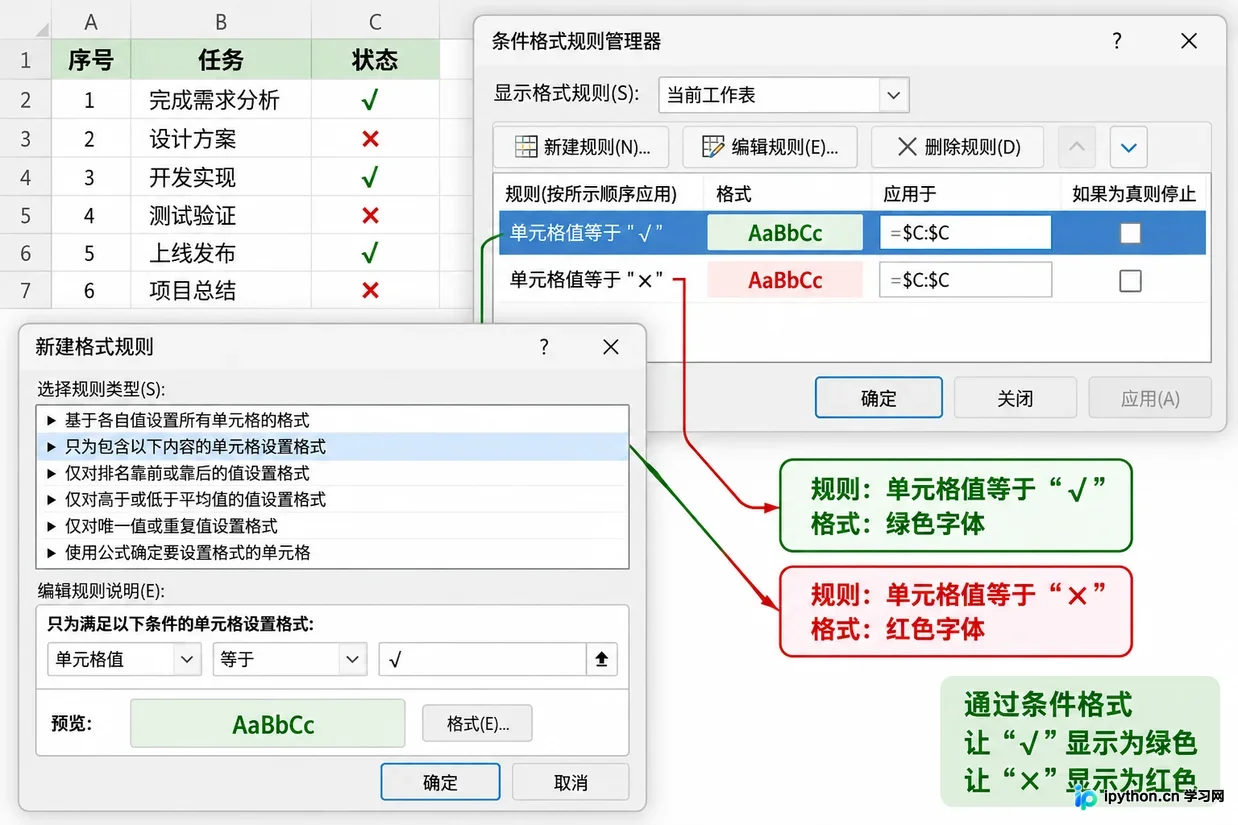Select column A header
Image resolution: width=1238 pixels, height=825 pixels.
[x=91, y=22]
